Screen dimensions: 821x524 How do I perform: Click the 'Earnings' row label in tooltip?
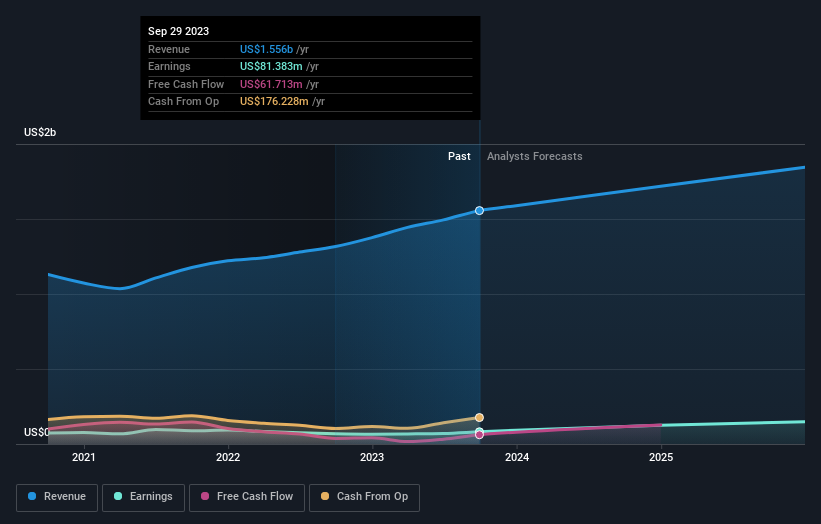click(169, 66)
